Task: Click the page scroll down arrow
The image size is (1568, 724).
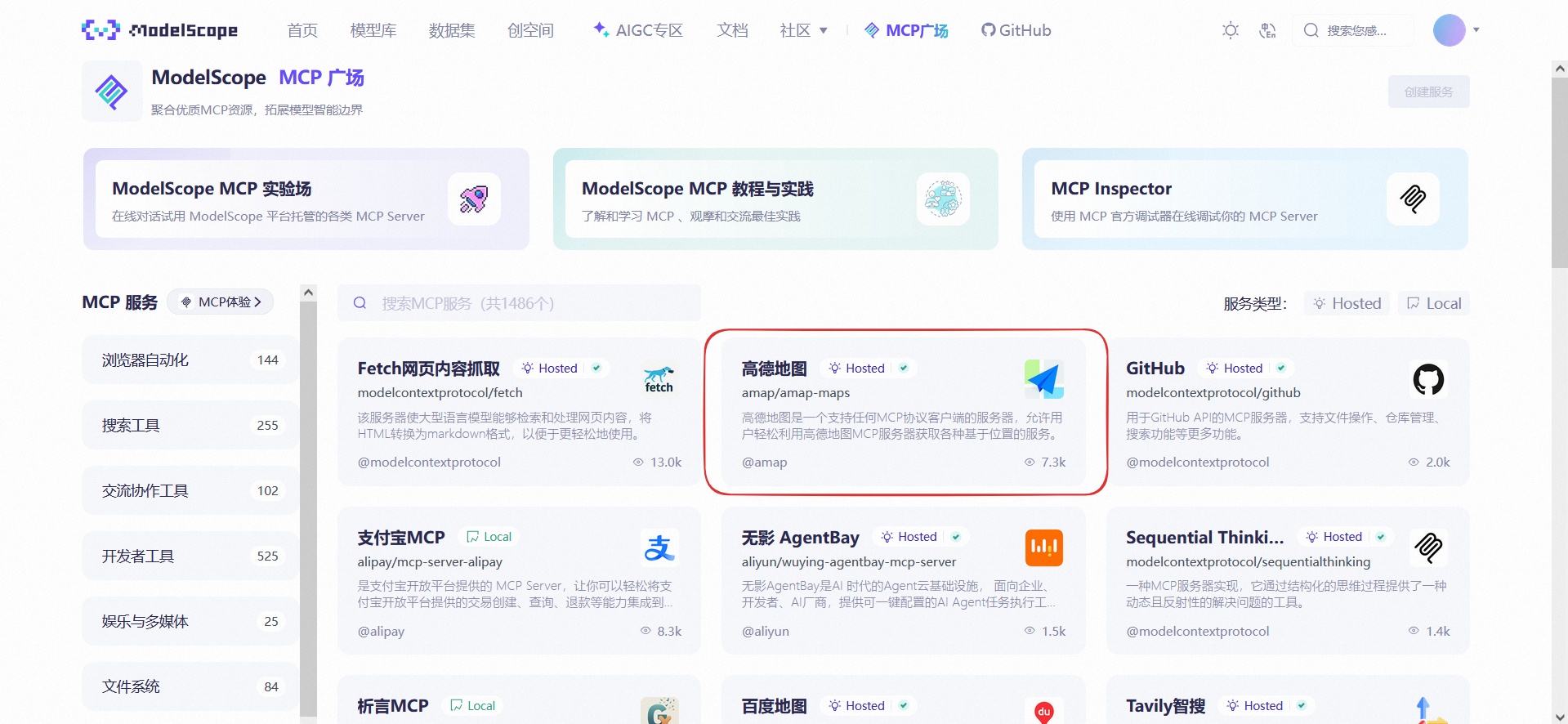Action: [1560, 717]
